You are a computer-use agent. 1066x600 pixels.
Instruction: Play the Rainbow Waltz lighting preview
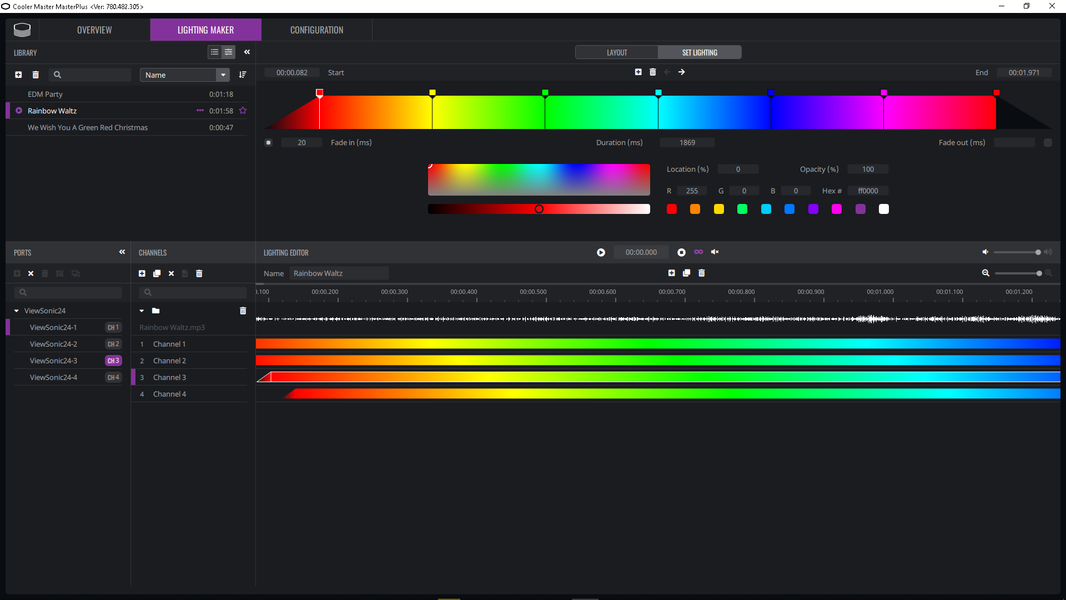(601, 252)
